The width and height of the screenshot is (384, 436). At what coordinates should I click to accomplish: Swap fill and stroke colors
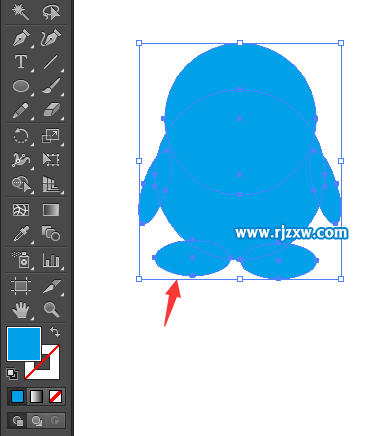55,332
